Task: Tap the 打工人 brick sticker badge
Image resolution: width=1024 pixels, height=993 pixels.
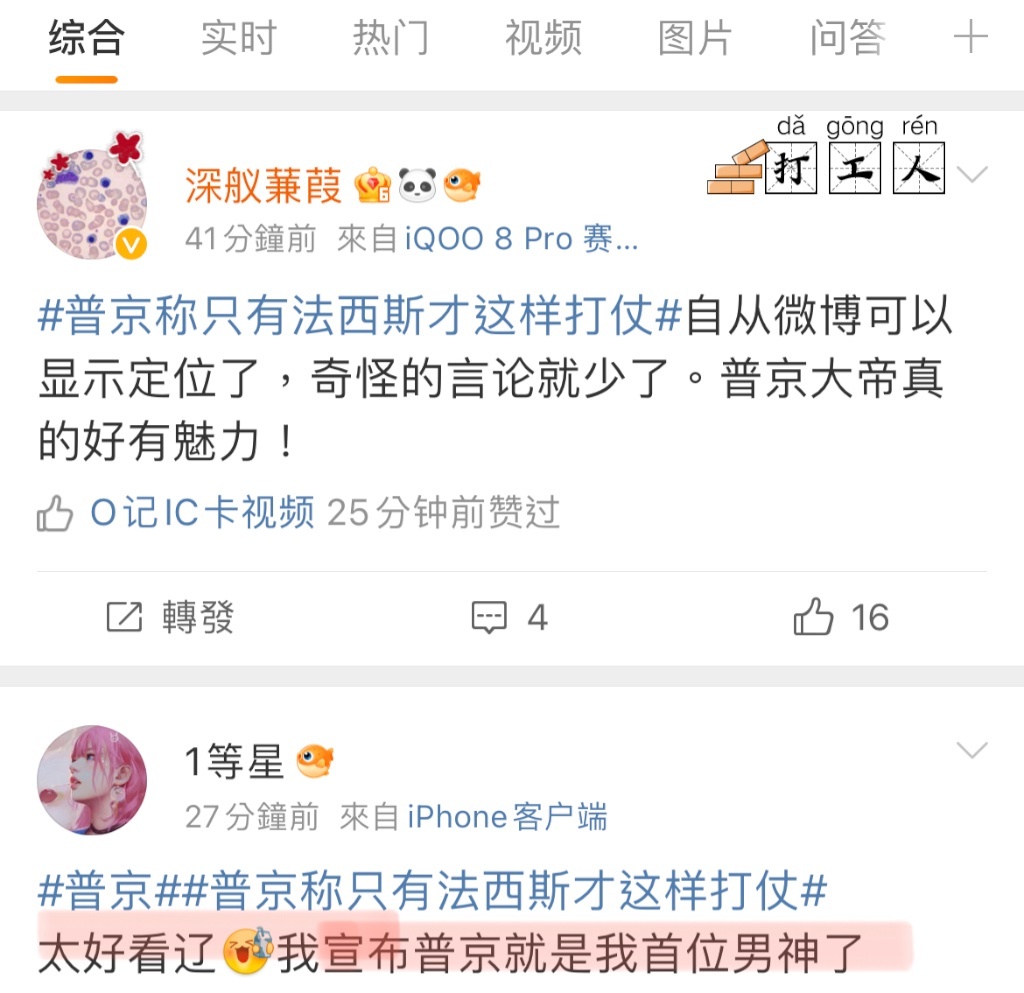Action: [827, 157]
